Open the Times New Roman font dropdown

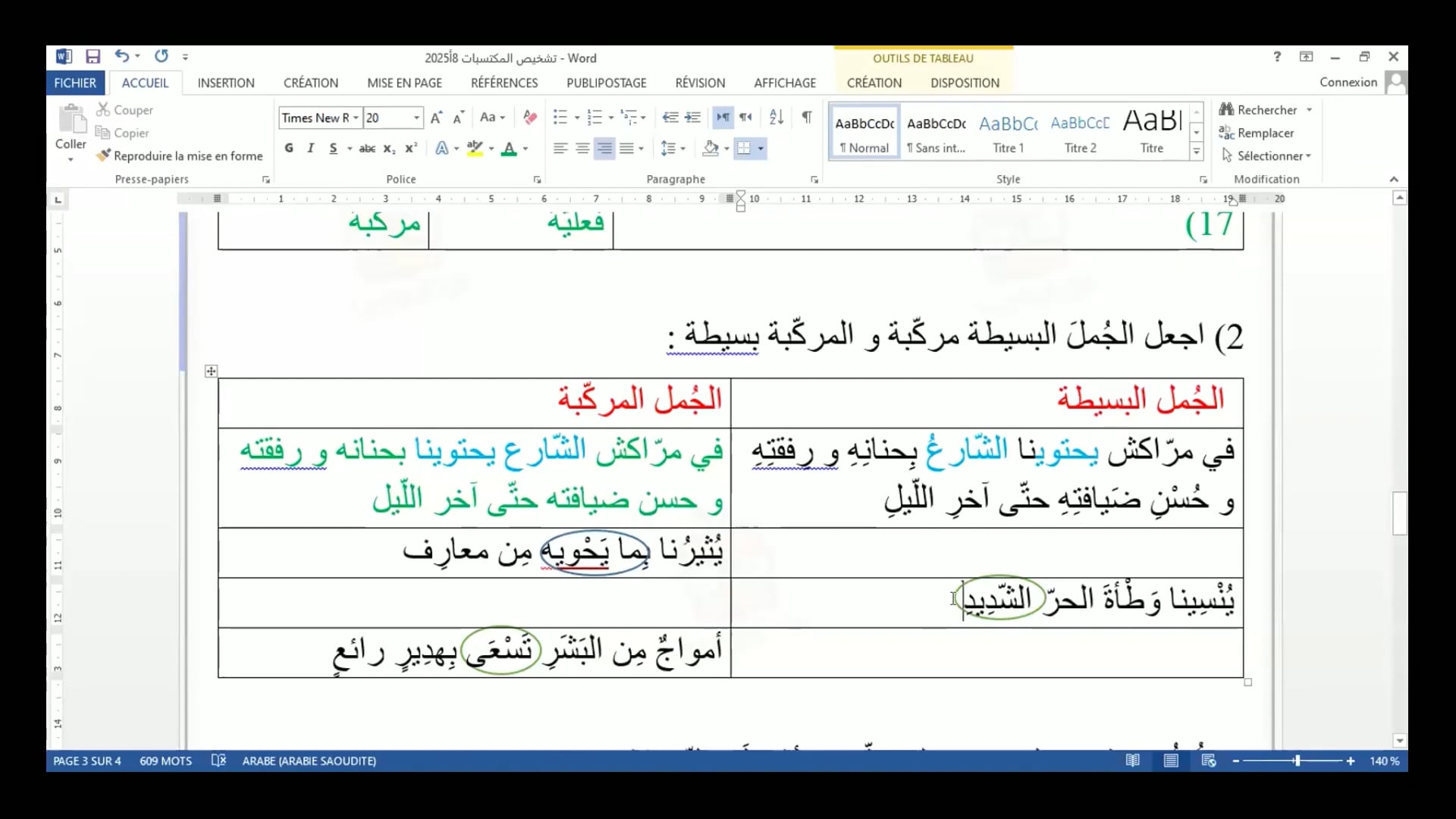356,118
